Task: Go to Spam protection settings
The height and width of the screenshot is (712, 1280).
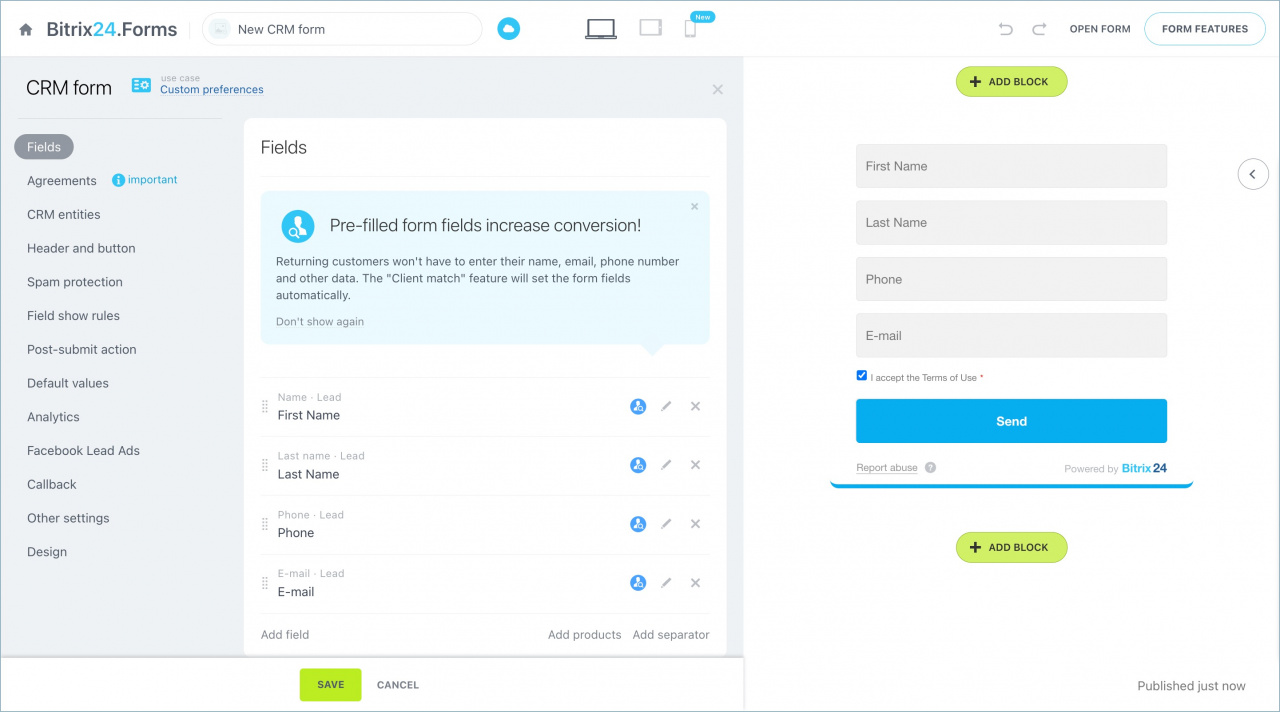Action: (x=75, y=282)
